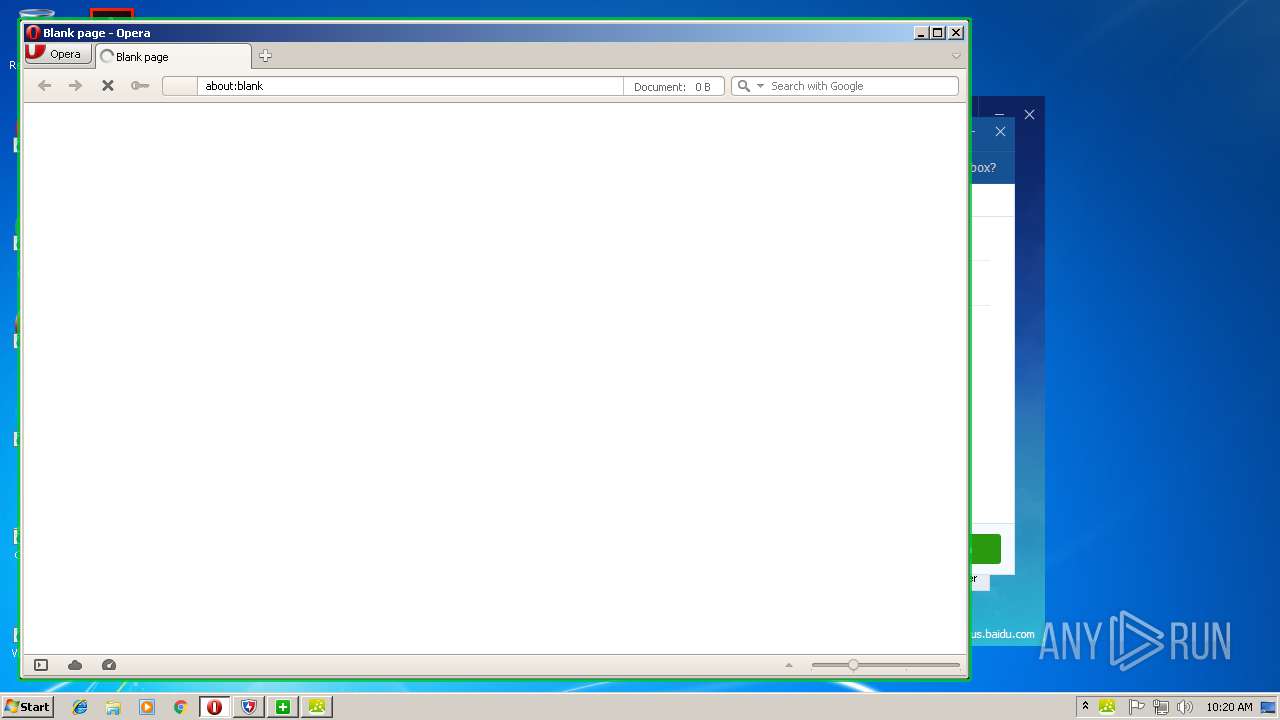The height and width of the screenshot is (720, 1280).
Task: Switch to green plus app taskbar button
Action: pyautogui.click(x=283, y=707)
